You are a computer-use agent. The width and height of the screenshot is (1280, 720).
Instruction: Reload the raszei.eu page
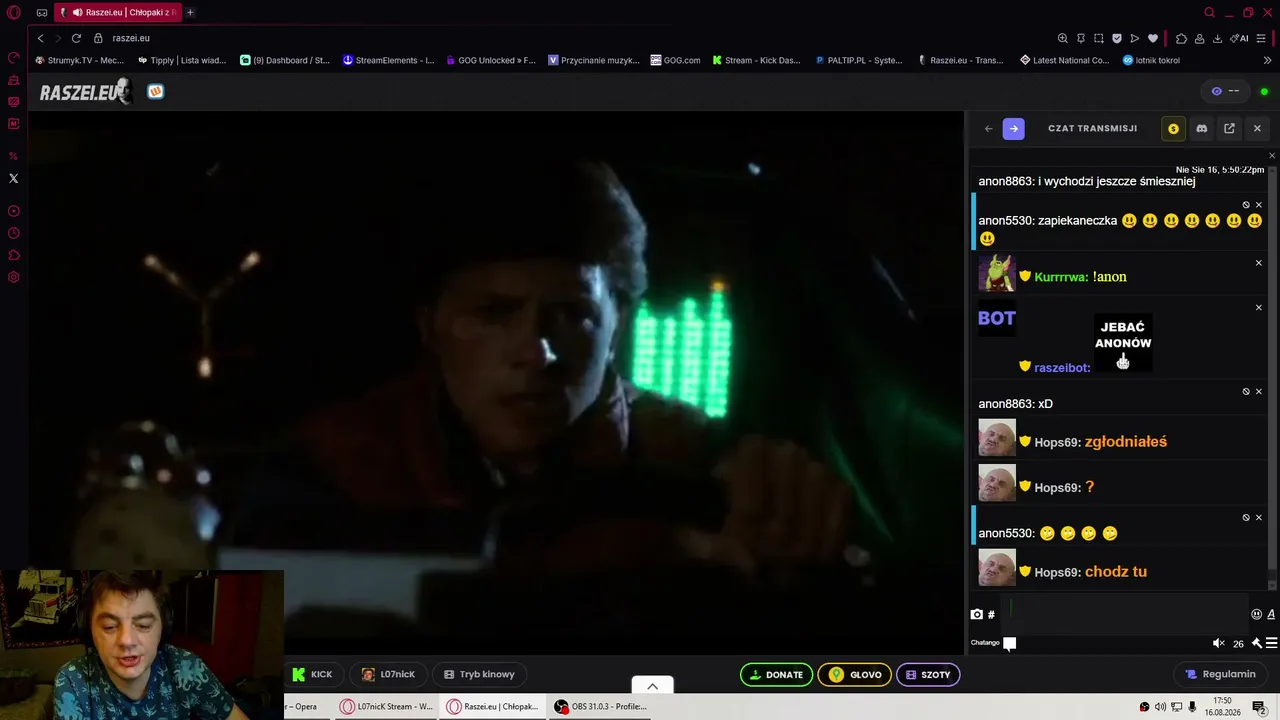coord(76,38)
